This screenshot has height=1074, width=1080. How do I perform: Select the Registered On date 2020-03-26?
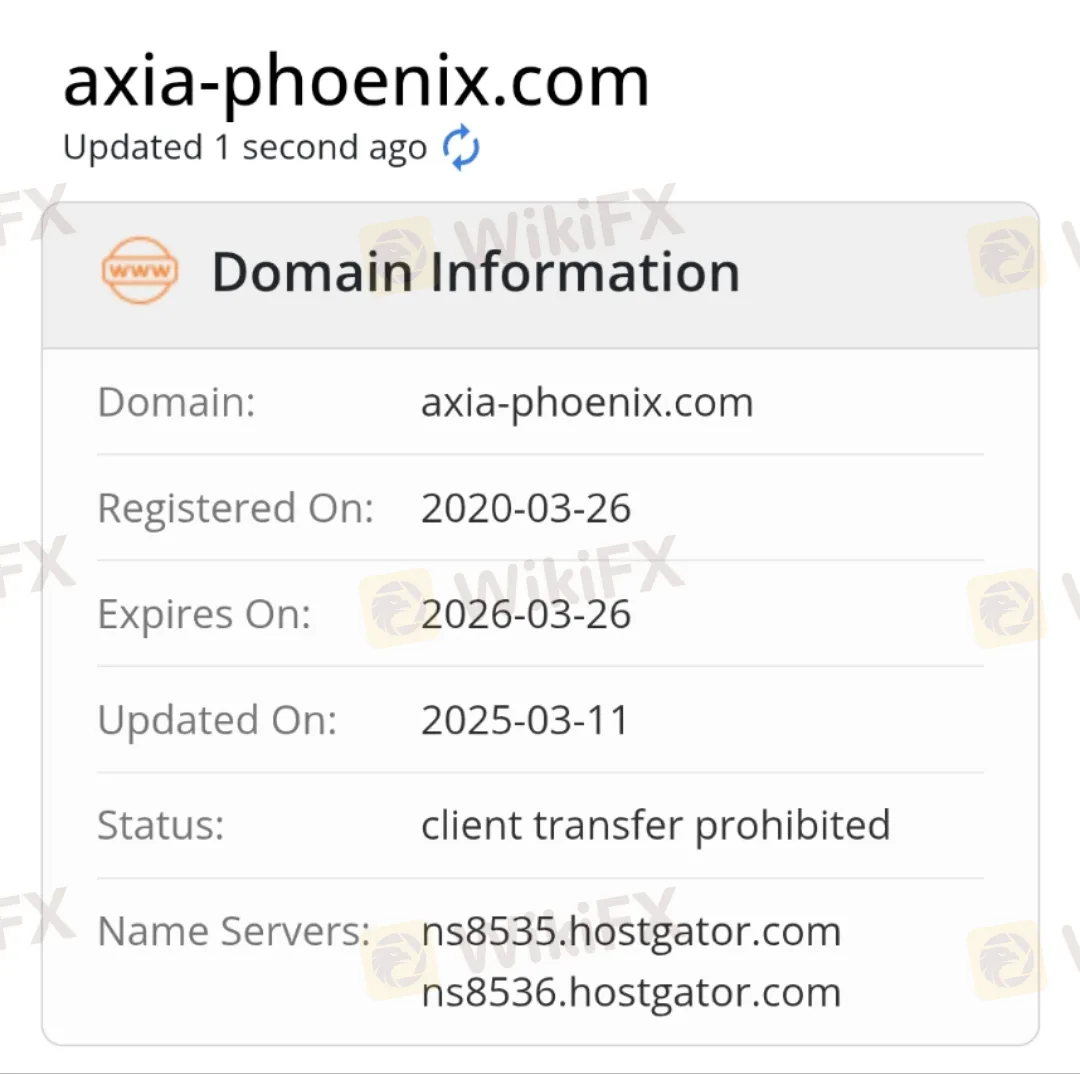pyautogui.click(x=526, y=508)
